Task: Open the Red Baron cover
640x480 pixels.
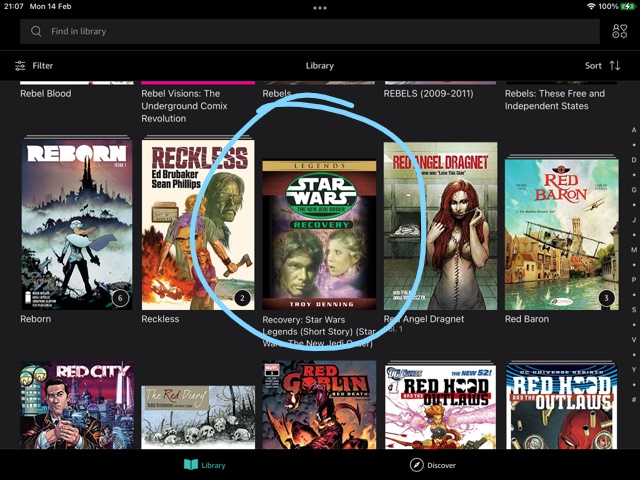Action: pyautogui.click(x=562, y=234)
